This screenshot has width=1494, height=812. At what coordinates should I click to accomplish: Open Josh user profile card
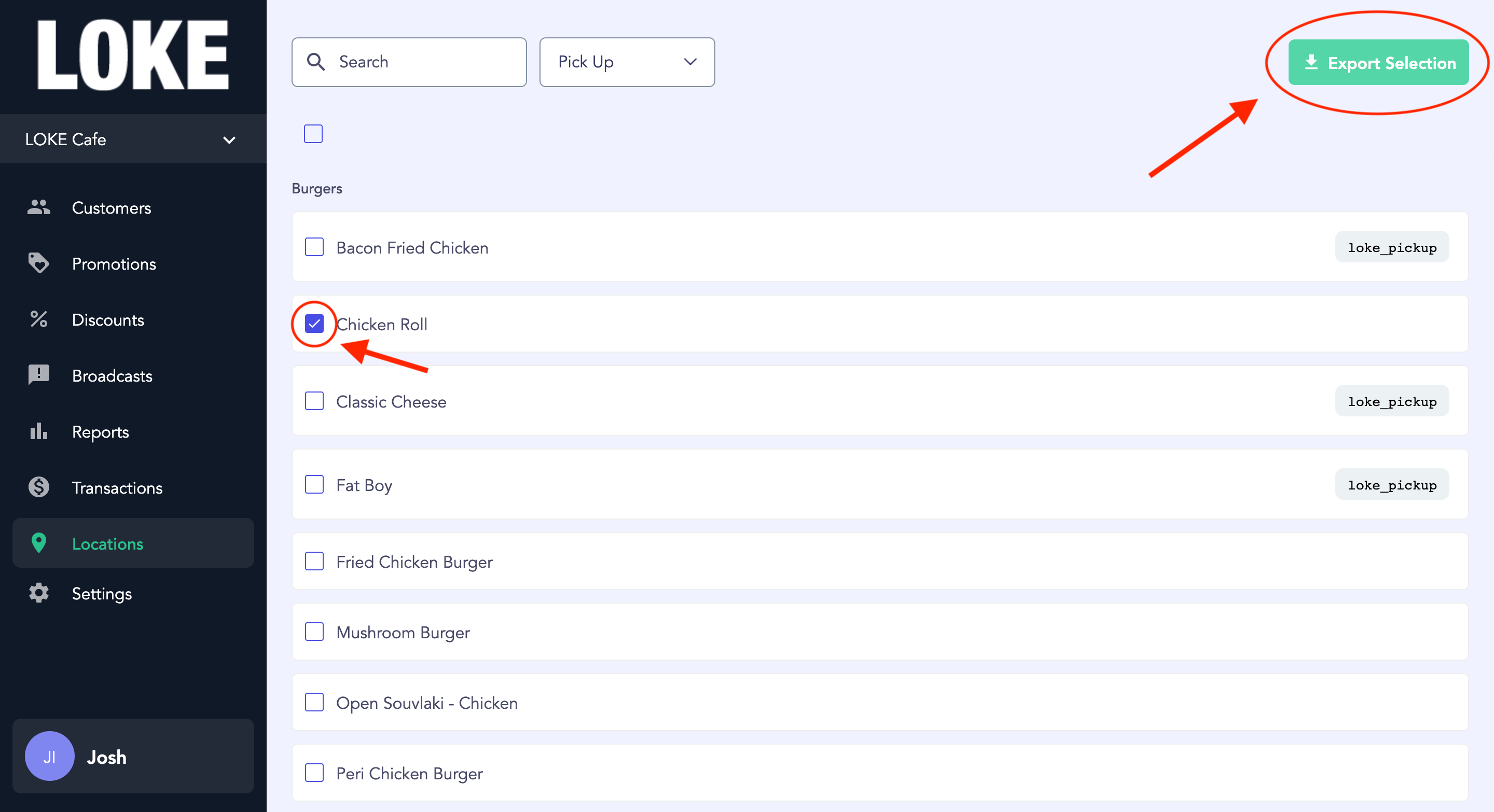pyautogui.click(x=133, y=756)
